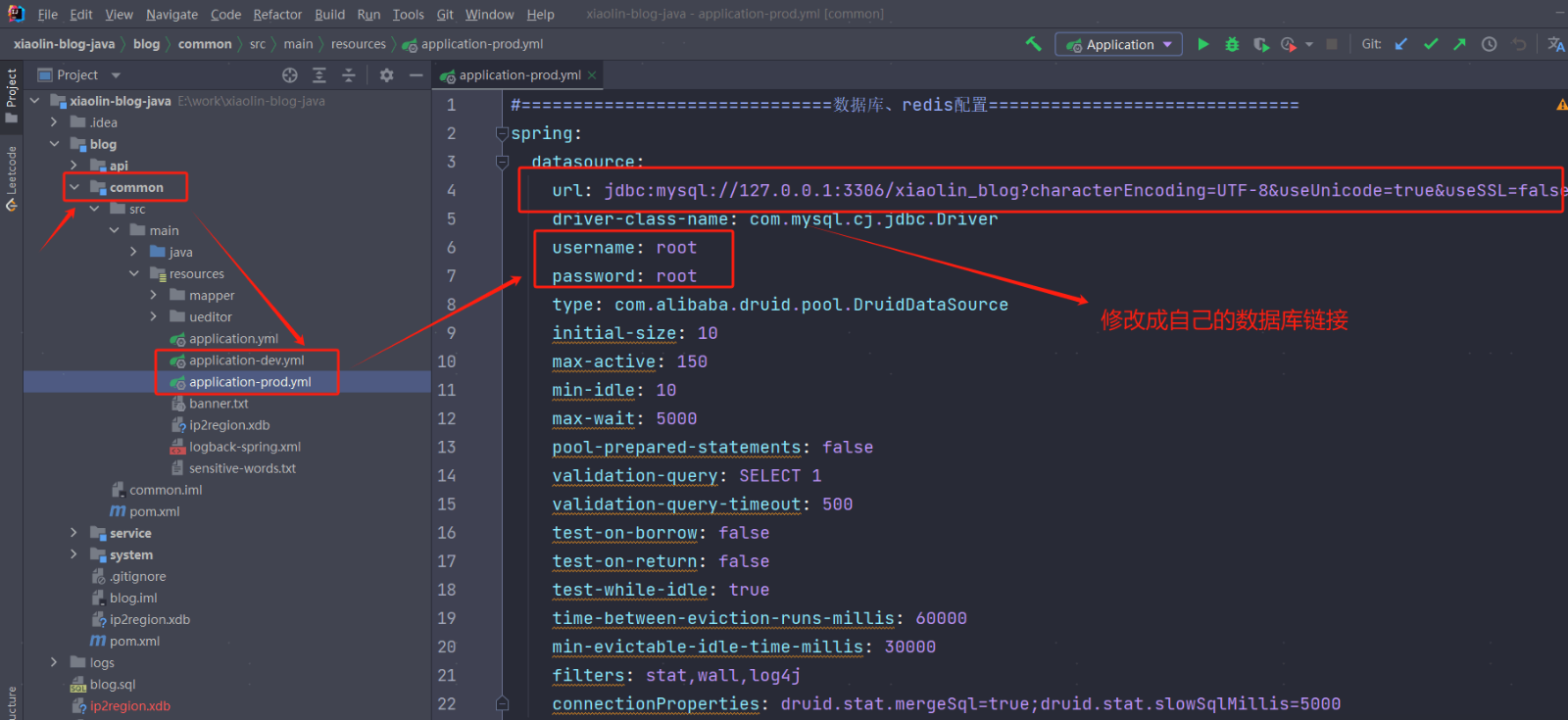Click the common breadcrumb in navigation bar
The image size is (1568, 720).
(x=205, y=44)
